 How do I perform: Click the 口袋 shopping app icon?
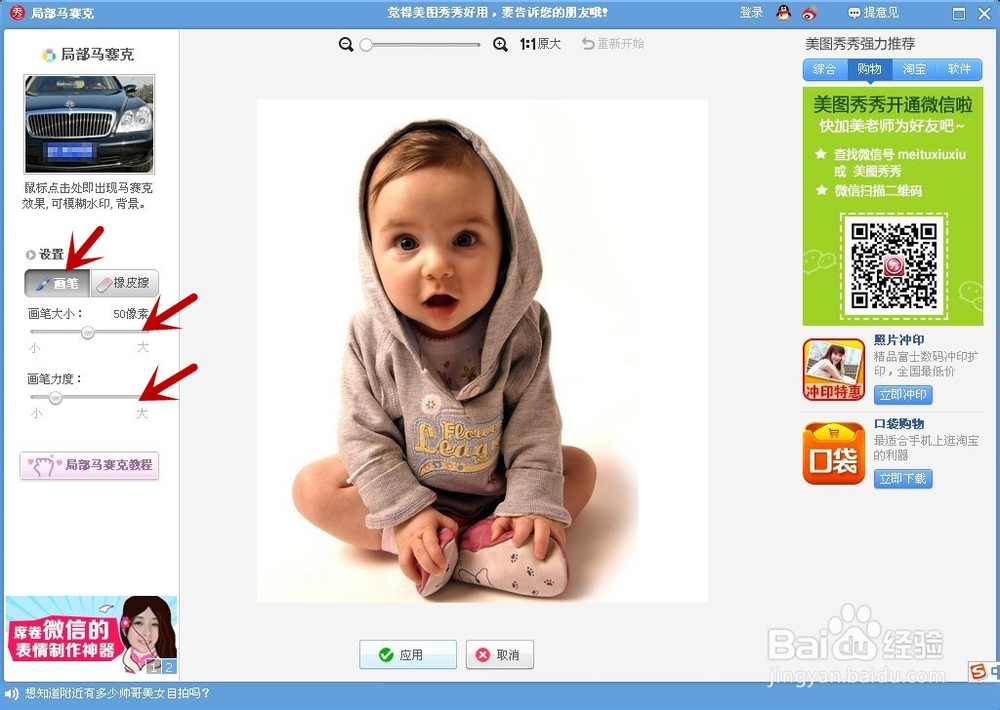click(834, 454)
